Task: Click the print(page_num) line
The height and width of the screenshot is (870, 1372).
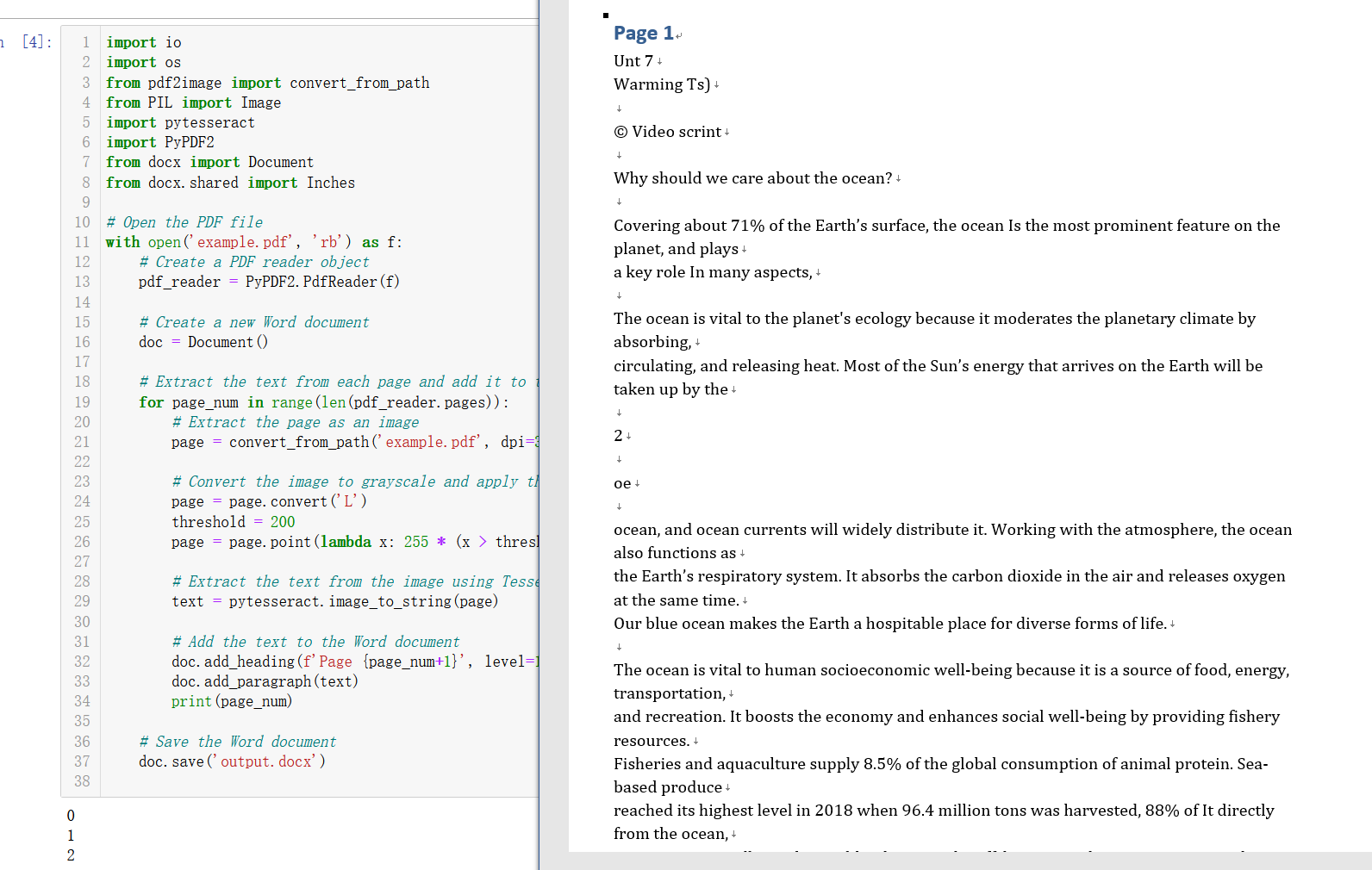Action: [x=232, y=701]
